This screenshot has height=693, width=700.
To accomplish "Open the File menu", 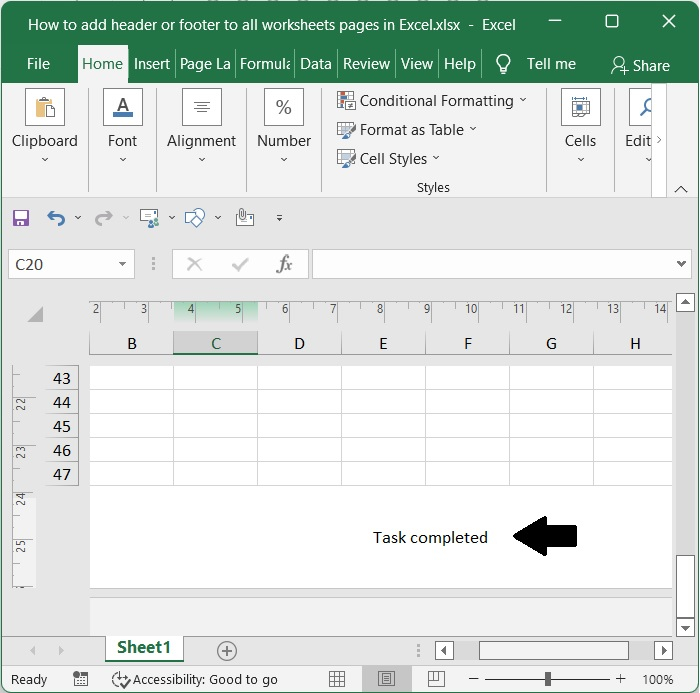I will pyautogui.click(x=38, y=64).
